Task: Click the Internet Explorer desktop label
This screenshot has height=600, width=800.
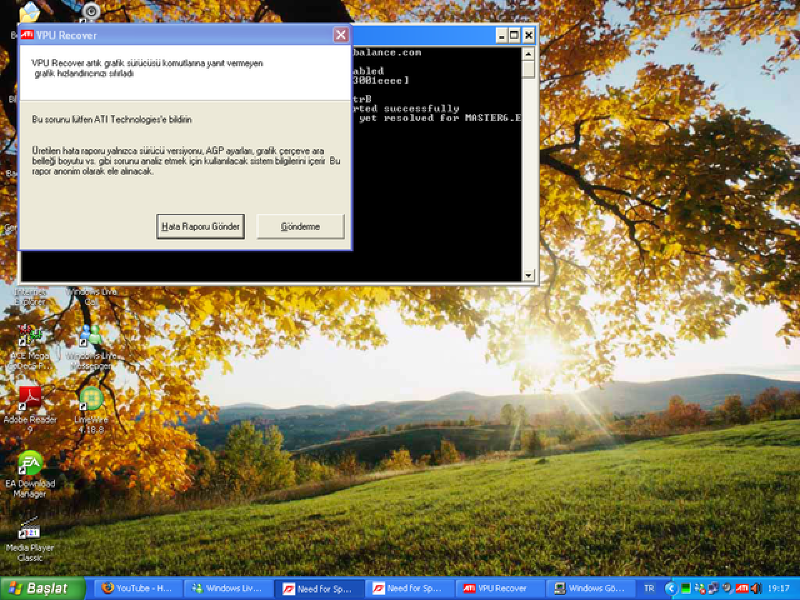Action: point(30,297)
